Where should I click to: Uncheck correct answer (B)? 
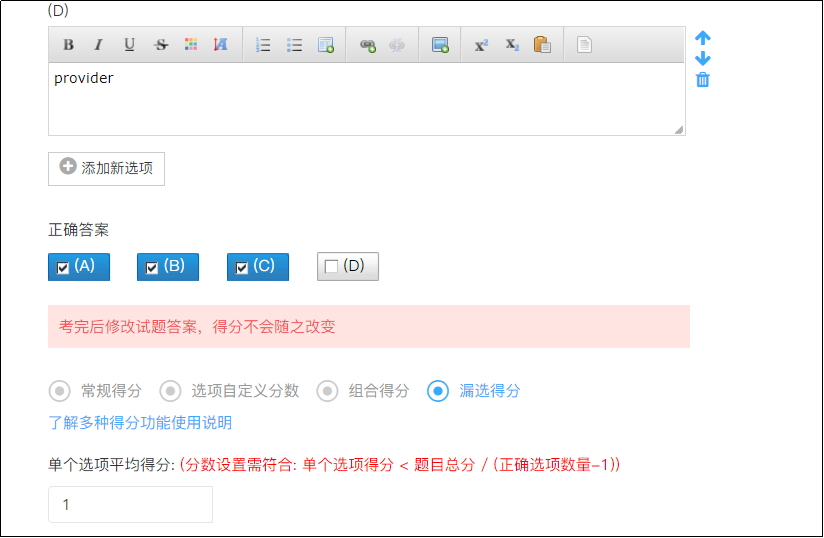click(x=168, y=267)
